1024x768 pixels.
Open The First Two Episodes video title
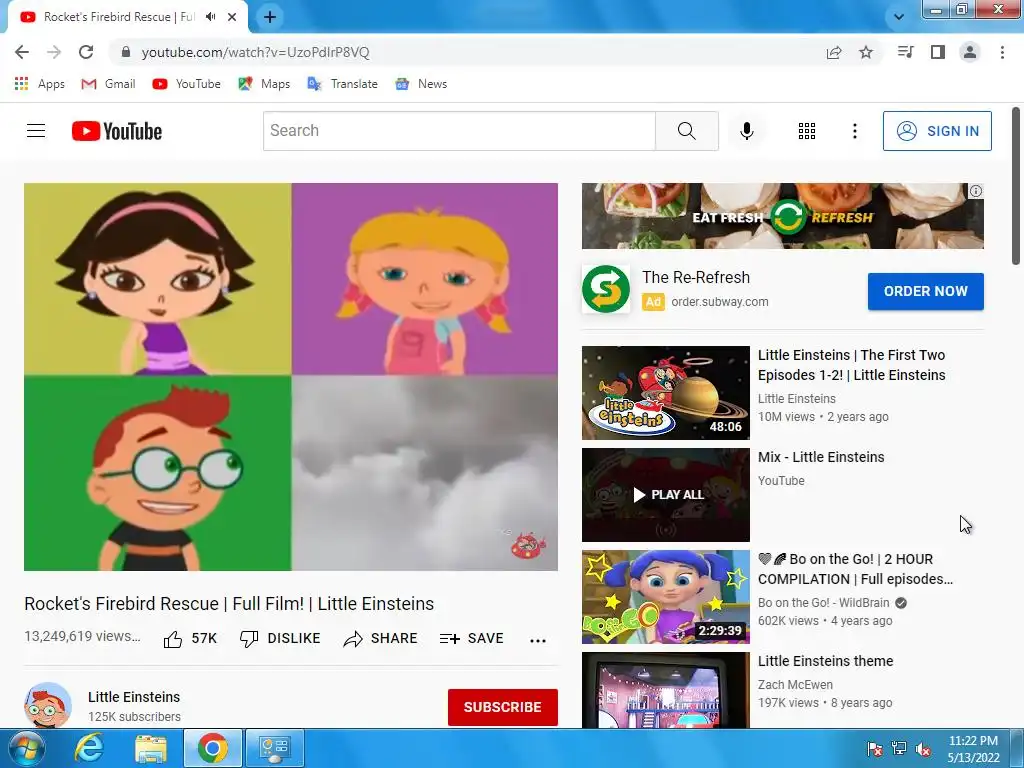click(x=852, y=365)
